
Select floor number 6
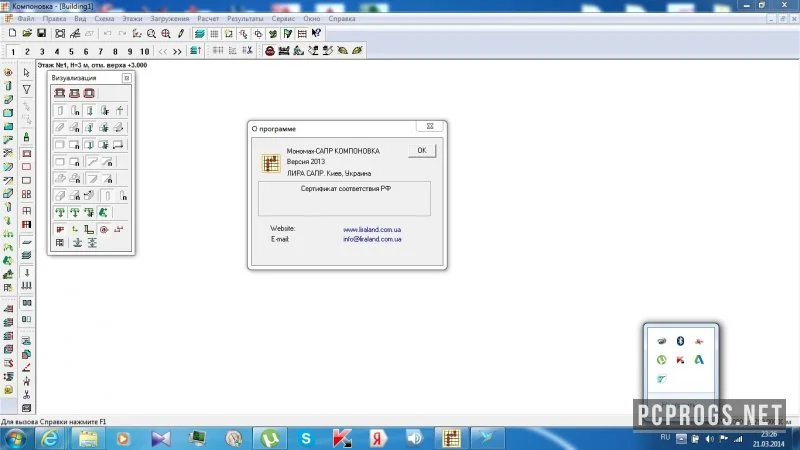pyautogui.click(x=86, y=52)
